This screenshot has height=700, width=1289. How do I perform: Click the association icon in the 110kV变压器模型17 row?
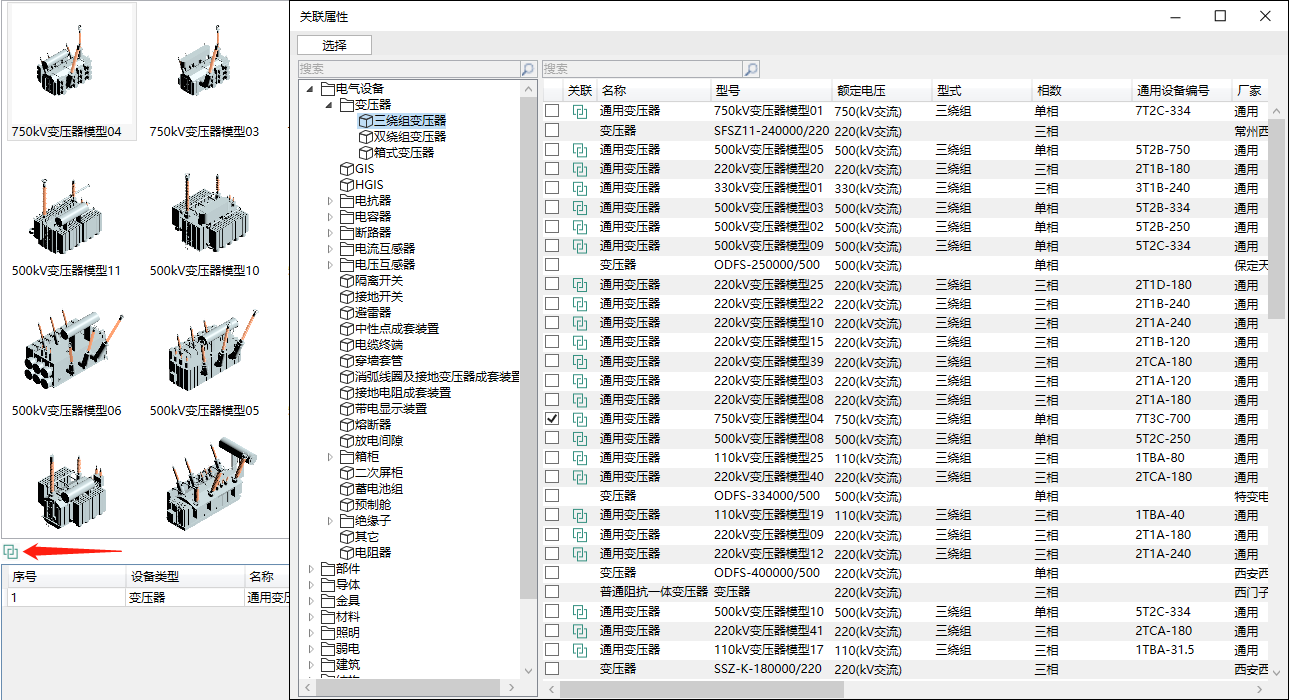(579, 650)
